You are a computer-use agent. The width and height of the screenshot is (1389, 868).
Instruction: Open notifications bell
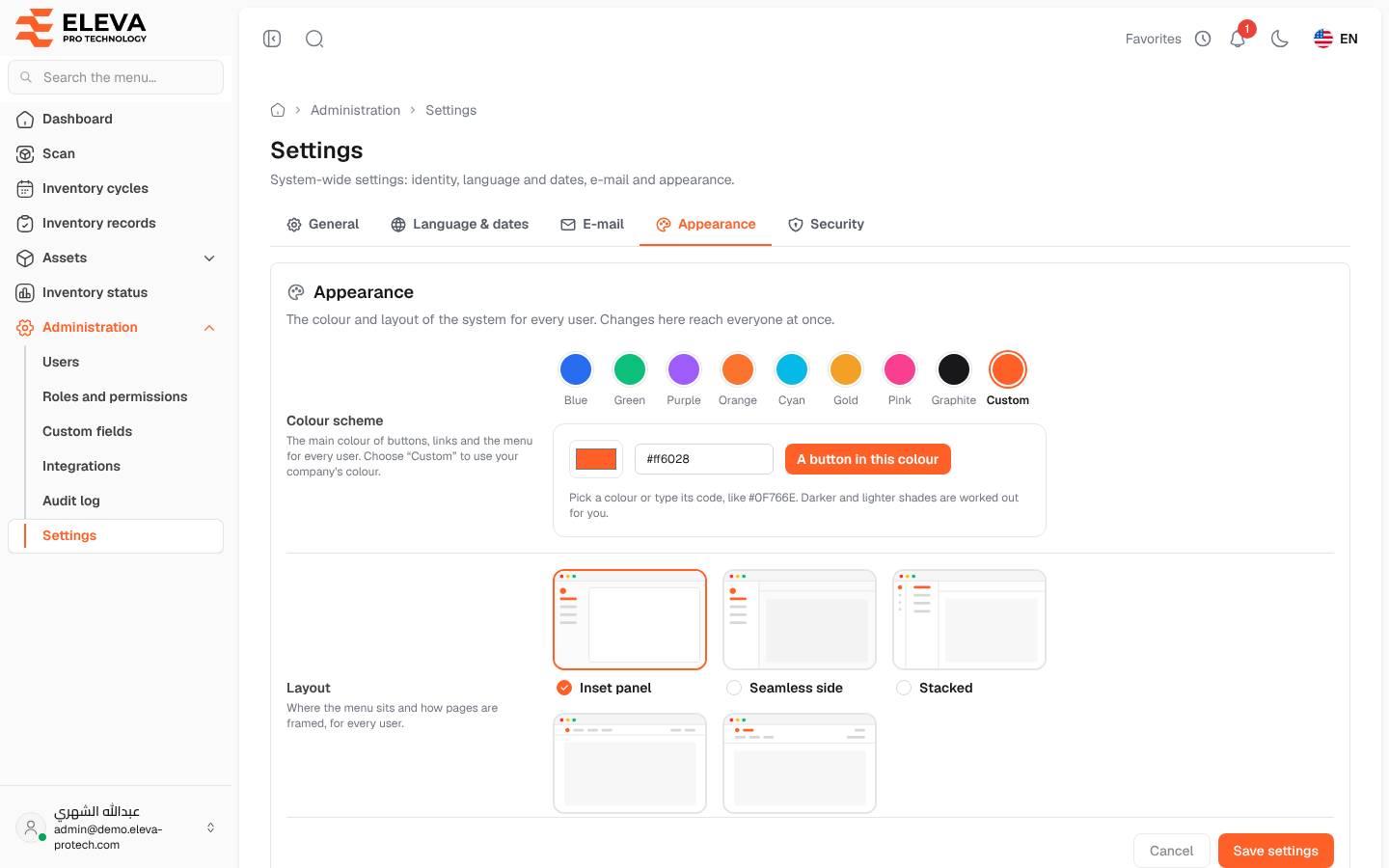tap(1238, 39)
